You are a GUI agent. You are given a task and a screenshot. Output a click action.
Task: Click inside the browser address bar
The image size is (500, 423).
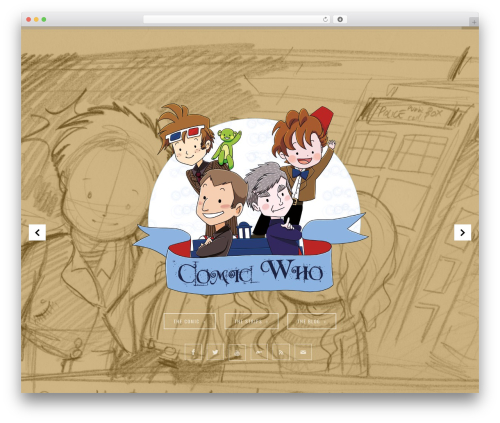tap(233, 20)
